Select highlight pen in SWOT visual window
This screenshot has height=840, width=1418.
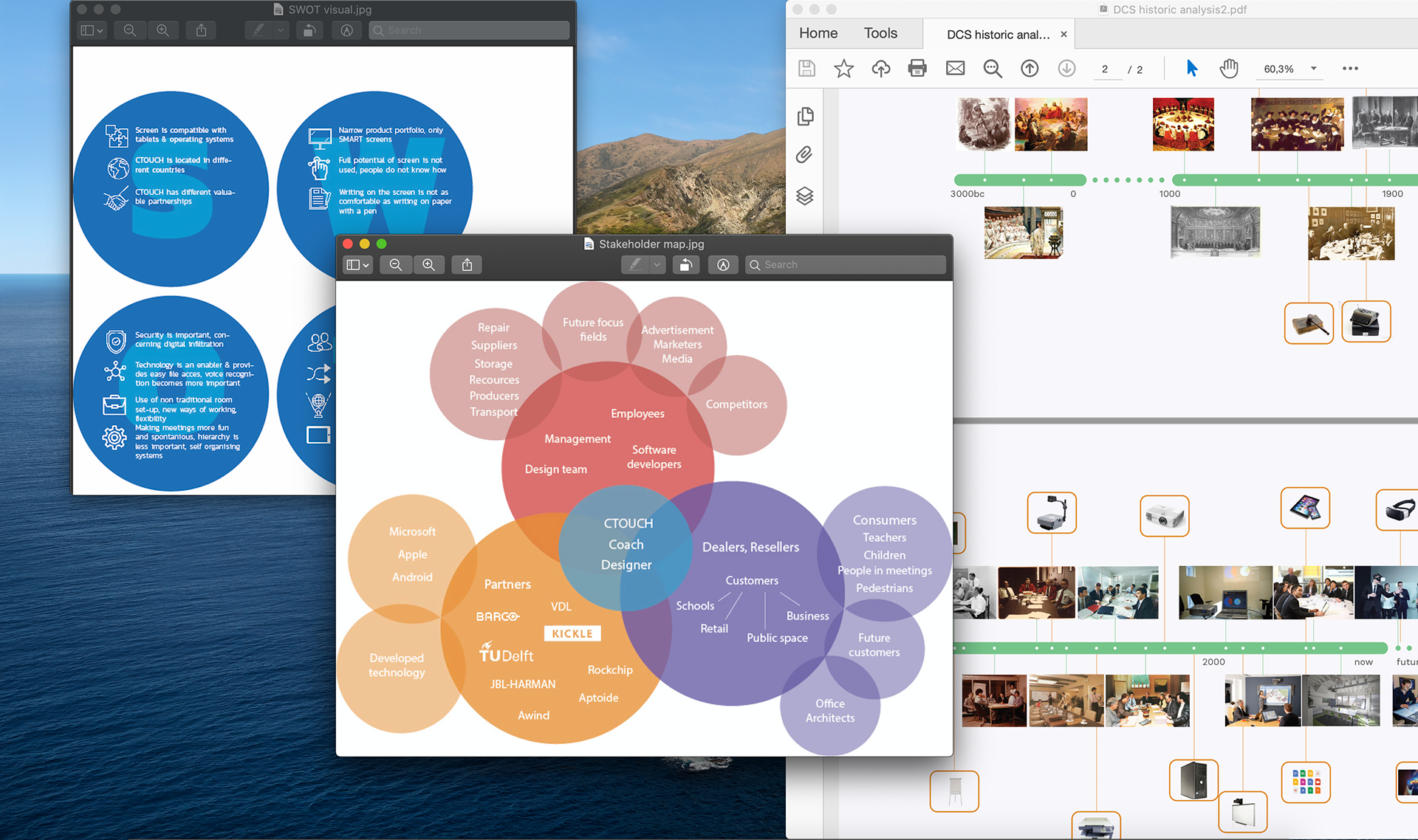[x=258, y=30]
